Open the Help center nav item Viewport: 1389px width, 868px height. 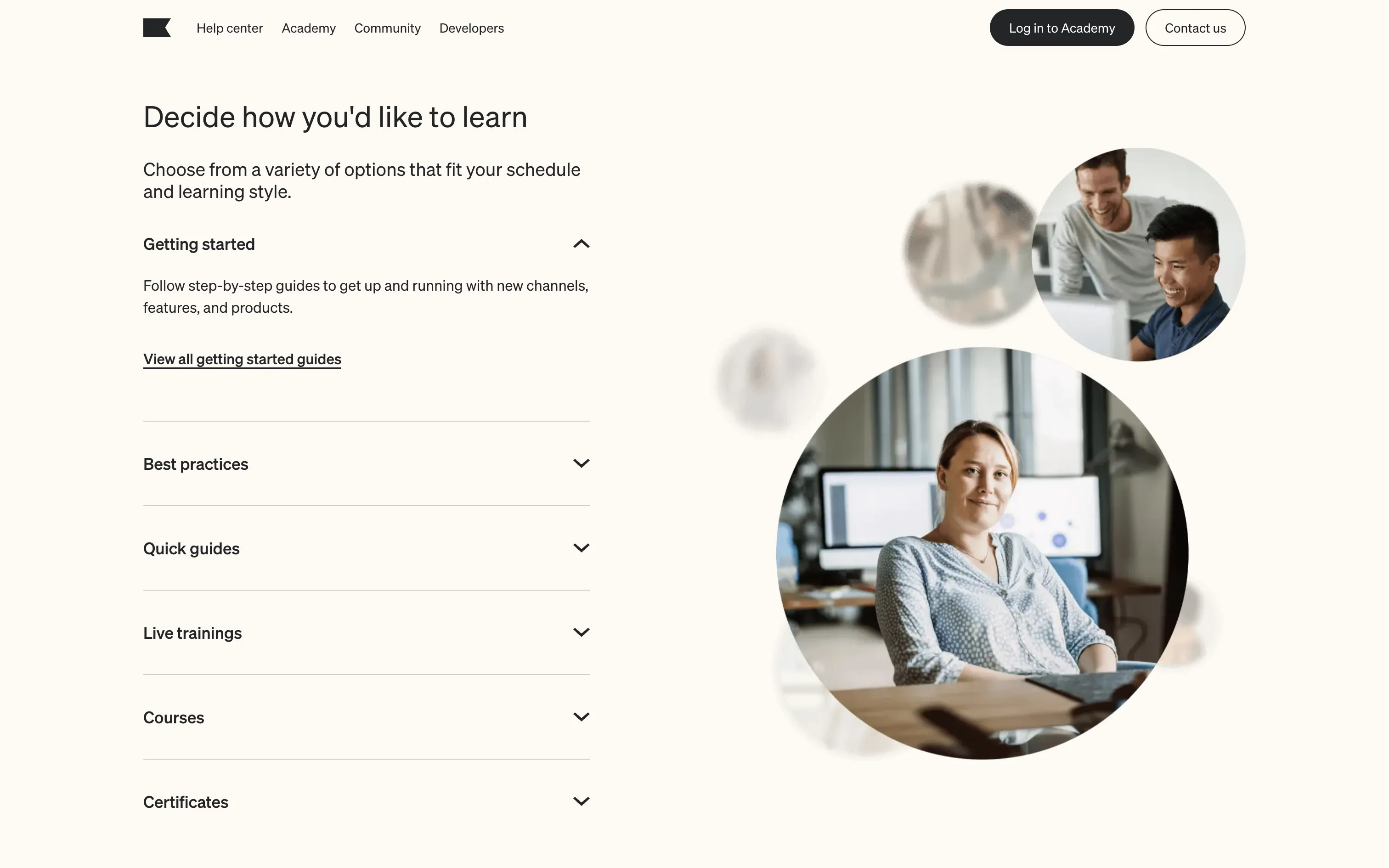230,28
